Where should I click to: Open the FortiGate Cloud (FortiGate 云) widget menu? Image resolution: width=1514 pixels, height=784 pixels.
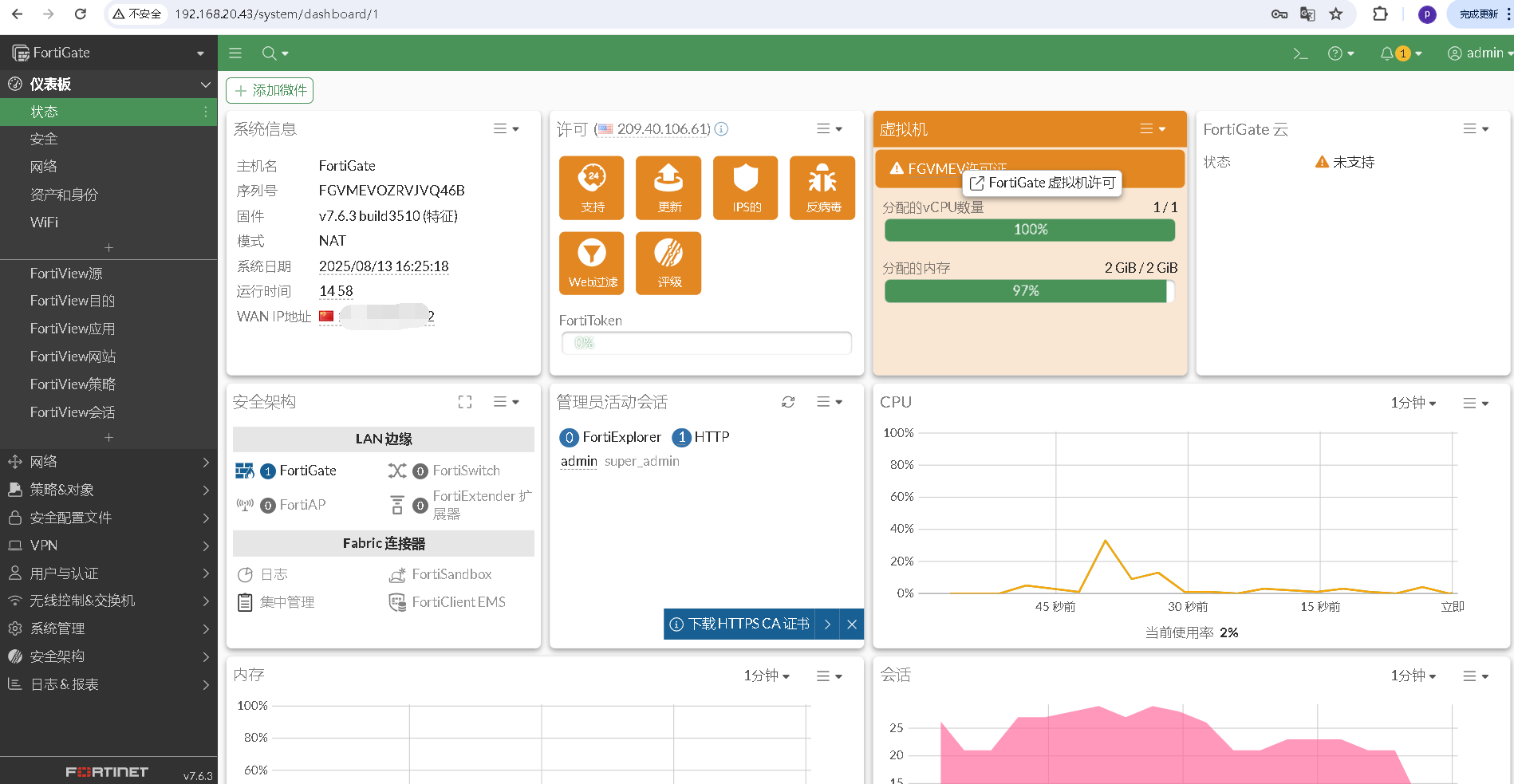pyautogui.click(x=1475, y=129)
